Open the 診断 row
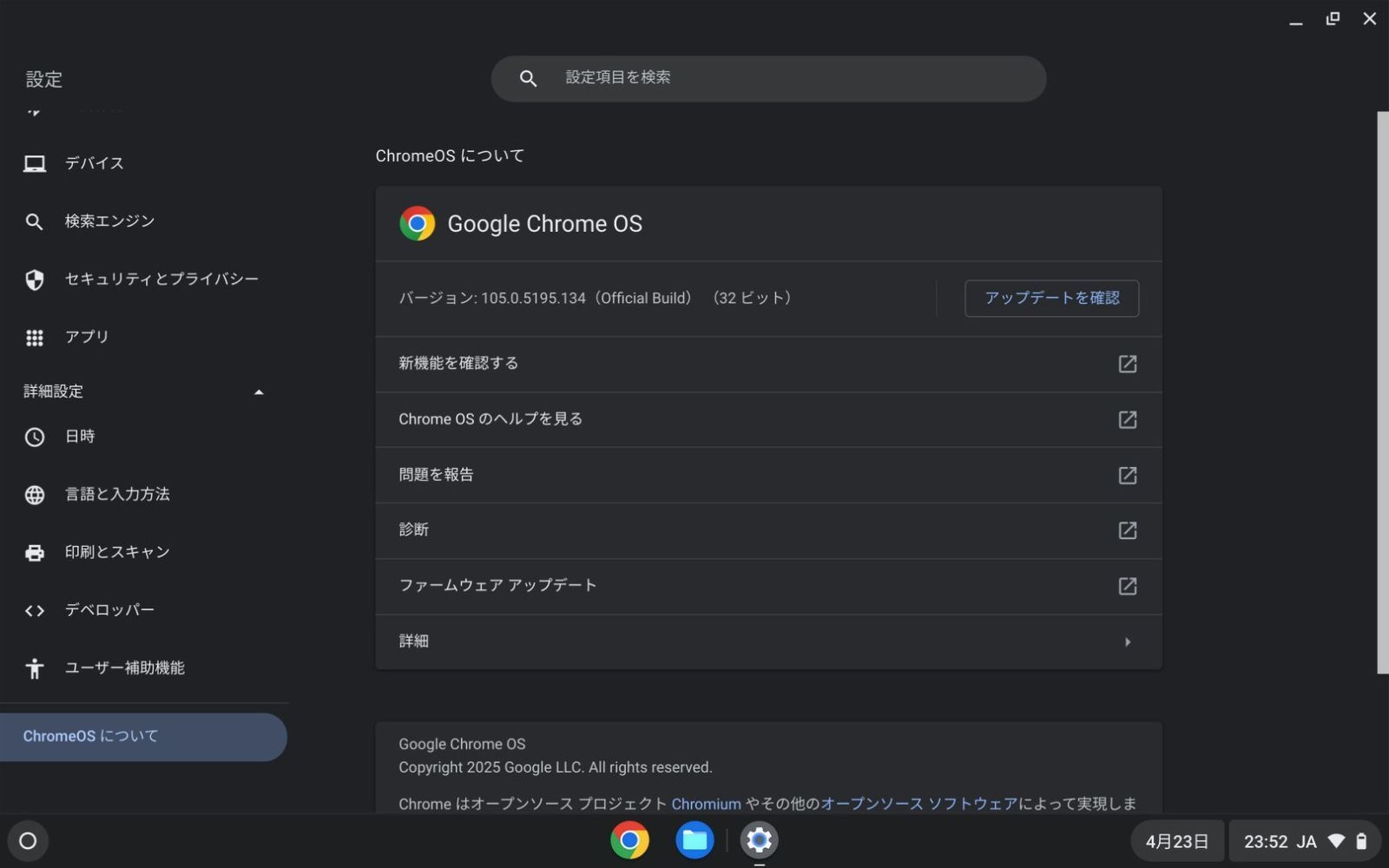The width and height of the screenshot is (1389, 868). tap(768, 530)
